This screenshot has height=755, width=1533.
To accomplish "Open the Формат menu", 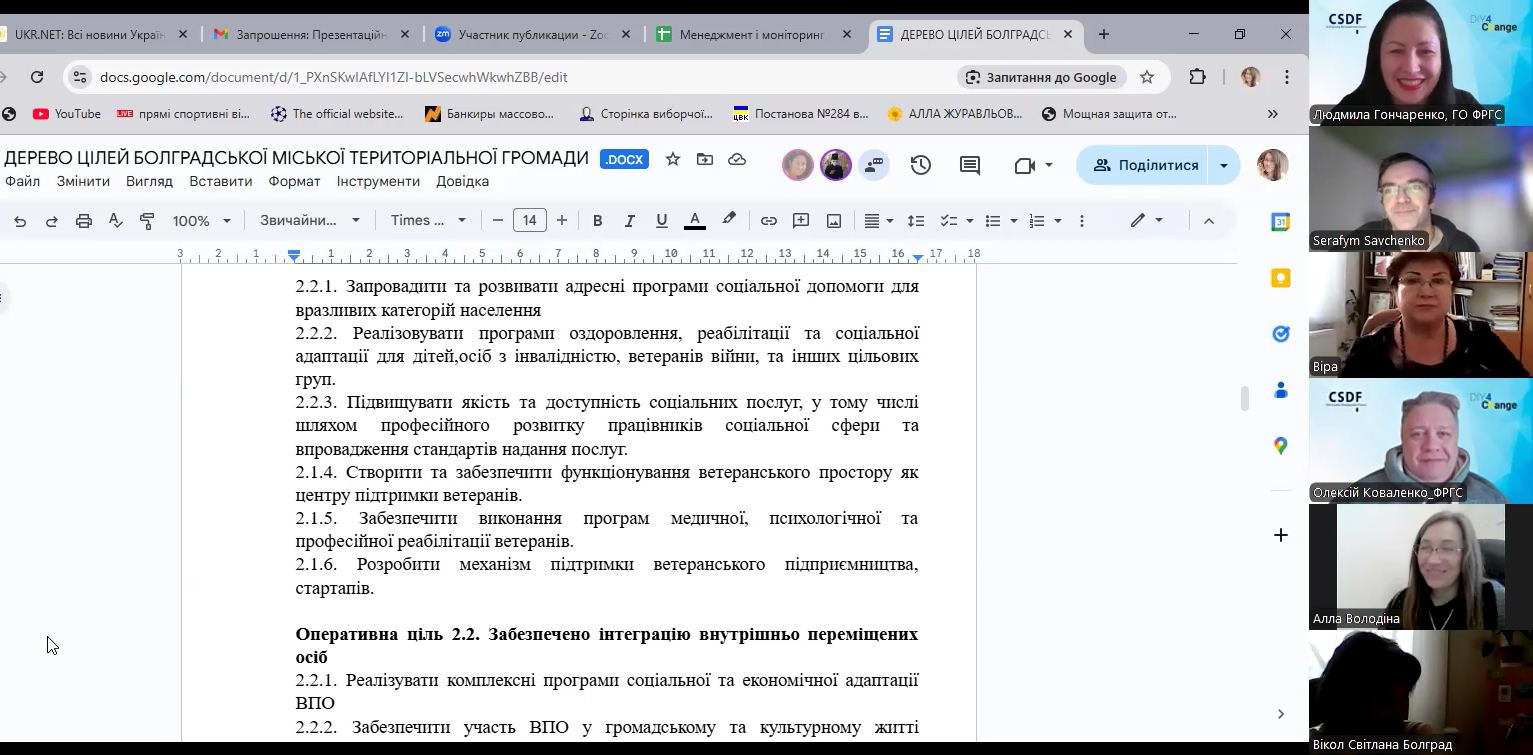I will point(294,181).
